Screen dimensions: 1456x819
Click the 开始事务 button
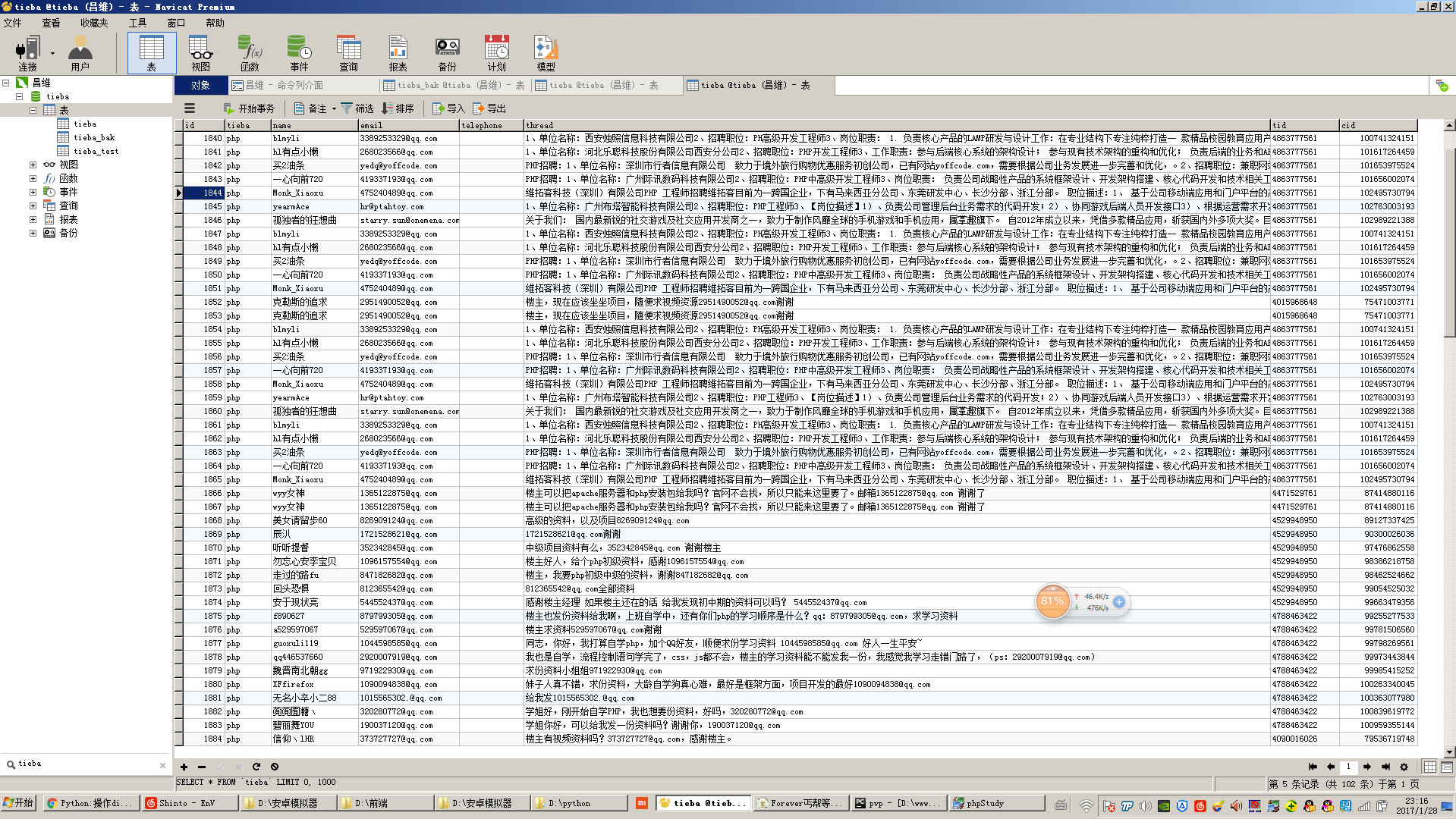pos(249,108)
